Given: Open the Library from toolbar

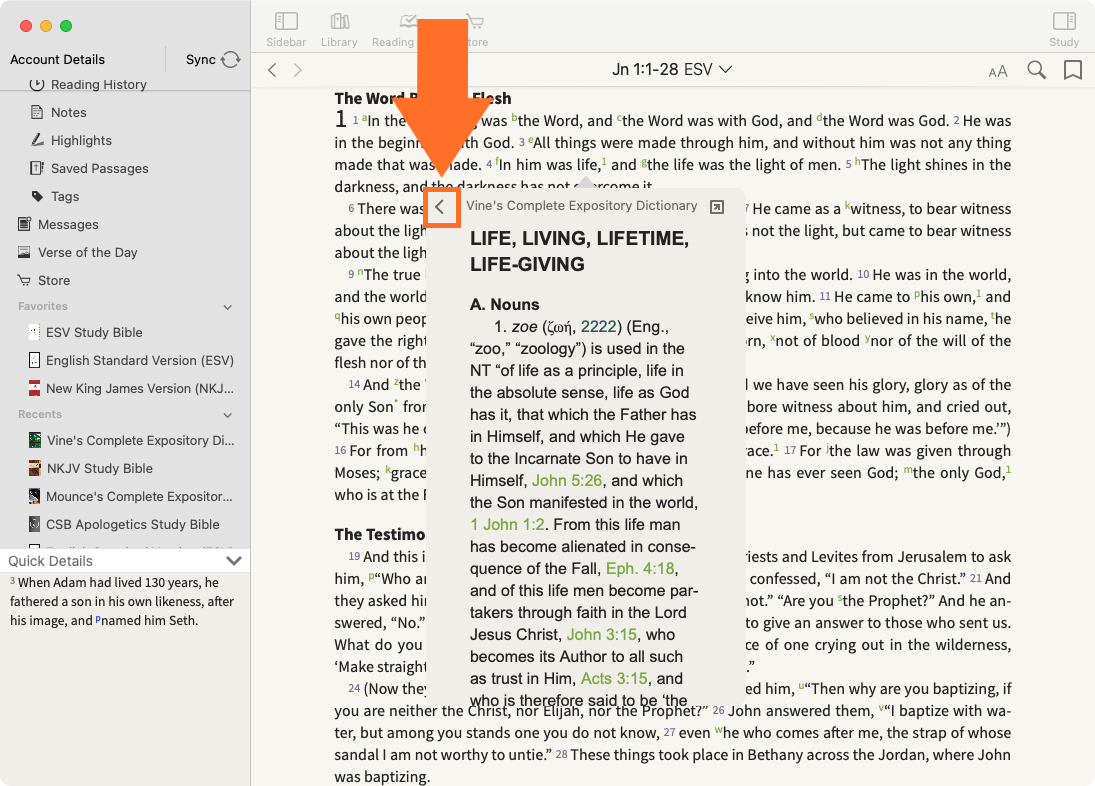Looking at the screenshot, I should (339, 31).
